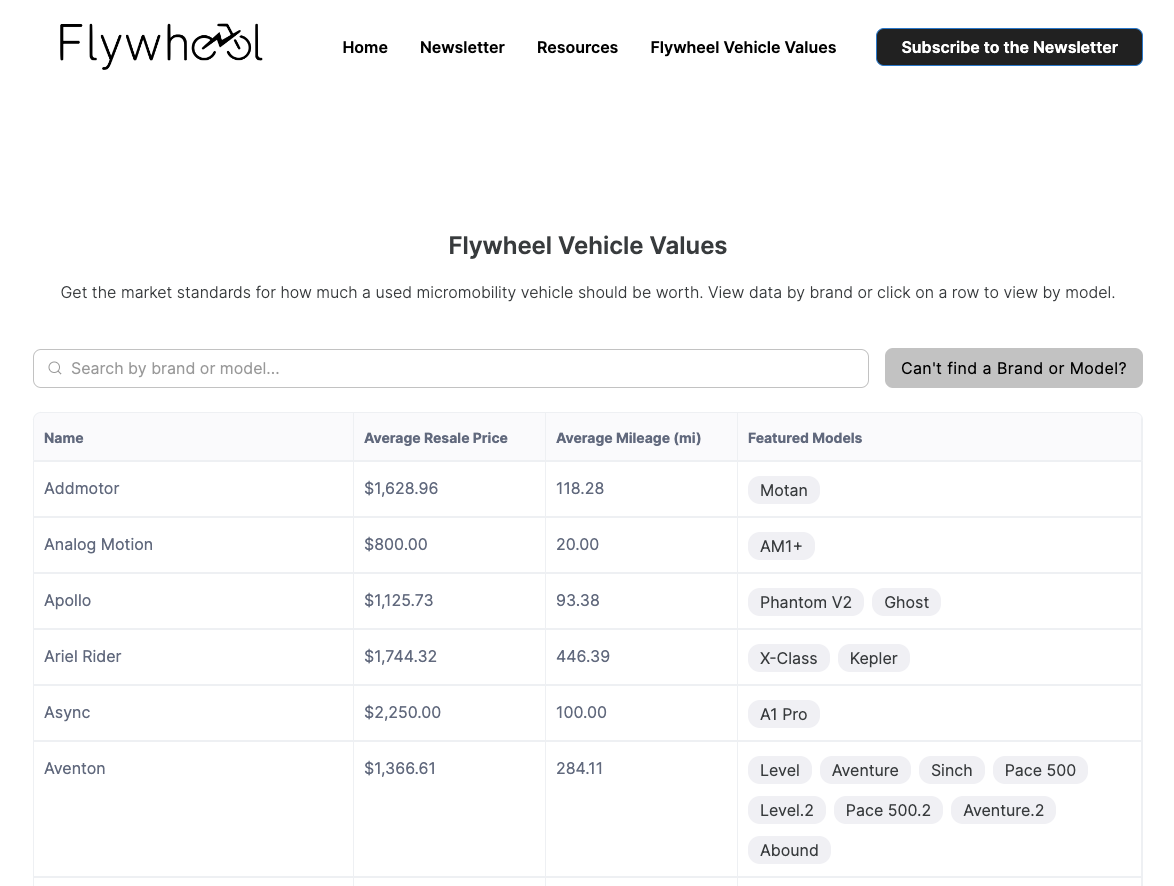Sort by the Average Resale Price column header
The width and height of the screenshot is (1174, 886).
tap(436, 438)
